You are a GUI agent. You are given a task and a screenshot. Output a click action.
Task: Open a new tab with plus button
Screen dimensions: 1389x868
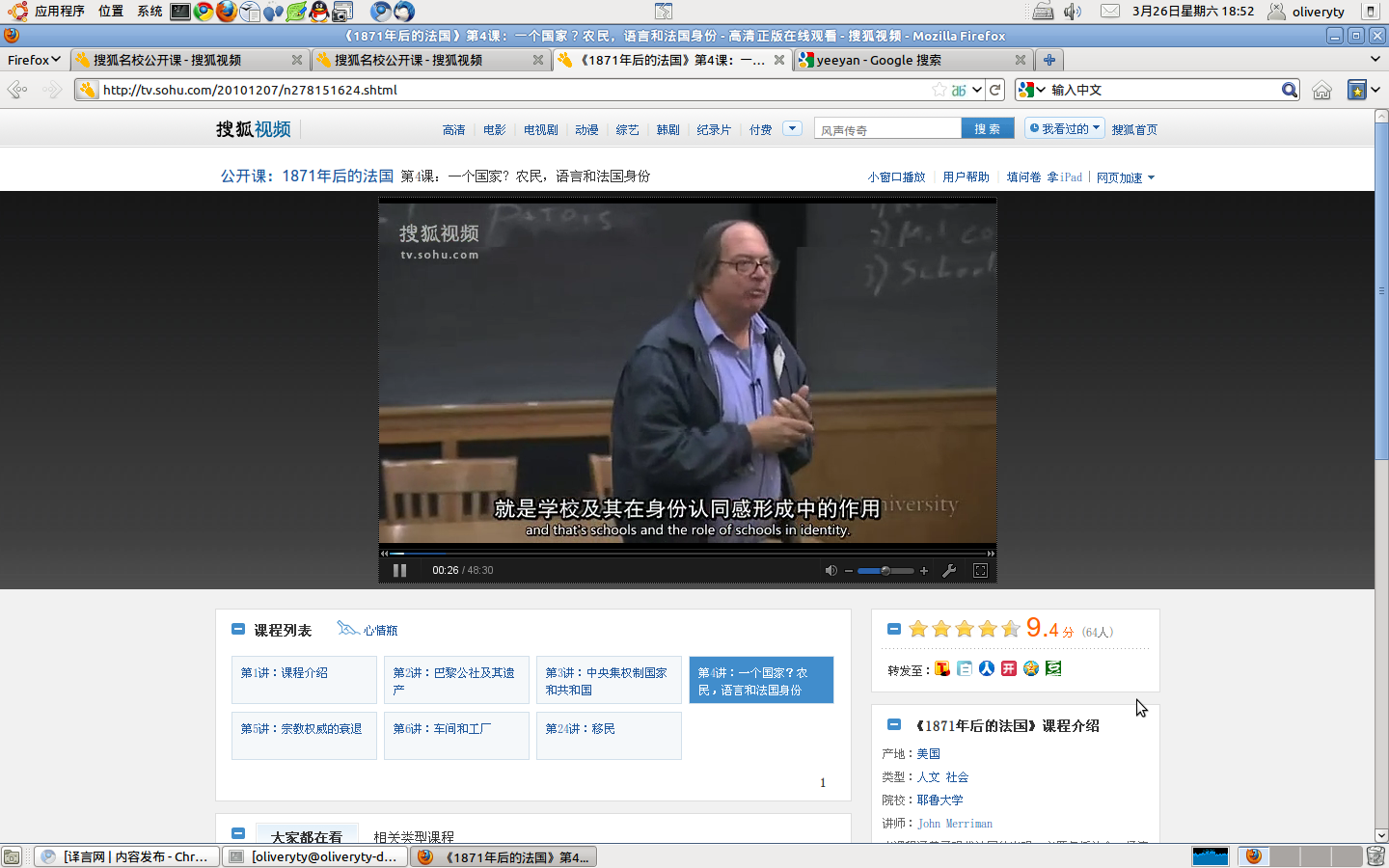point(1049,60)
